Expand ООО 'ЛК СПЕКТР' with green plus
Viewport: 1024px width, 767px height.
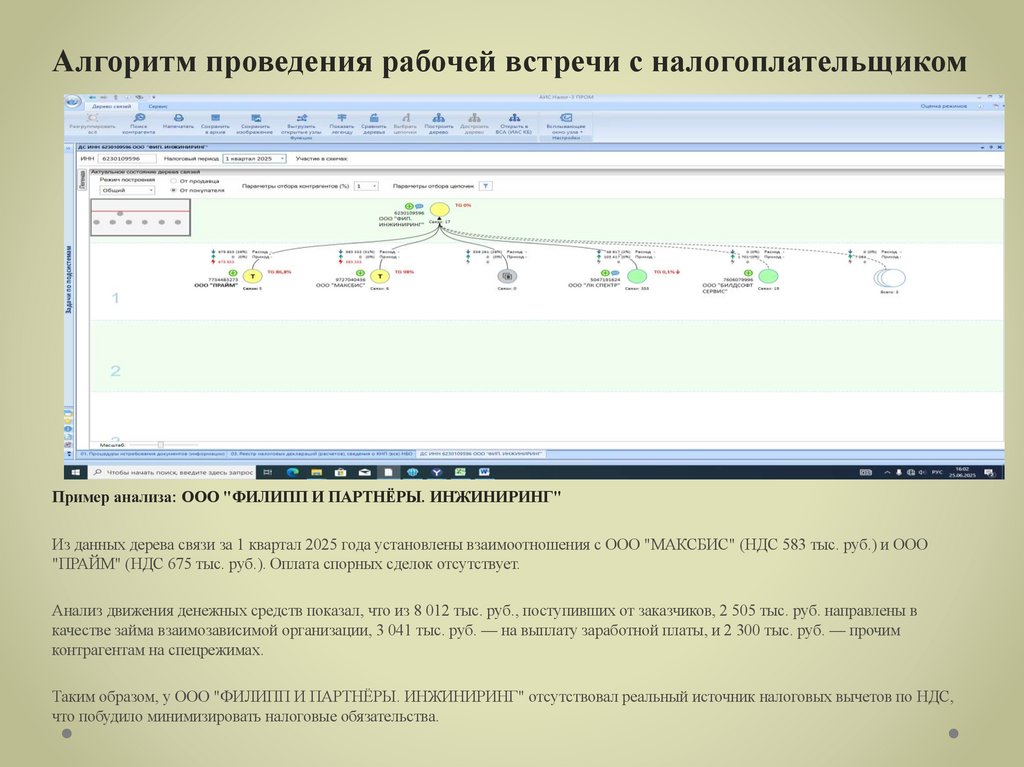(x=605, y=273)
